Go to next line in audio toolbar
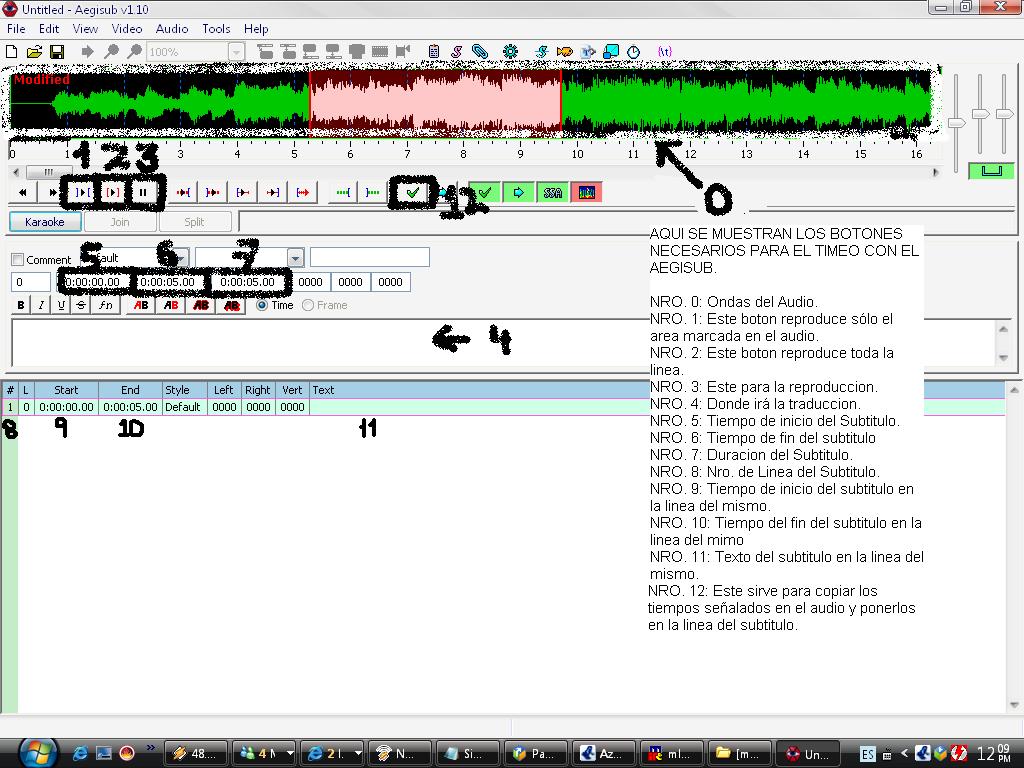 [x=52, y=193]
